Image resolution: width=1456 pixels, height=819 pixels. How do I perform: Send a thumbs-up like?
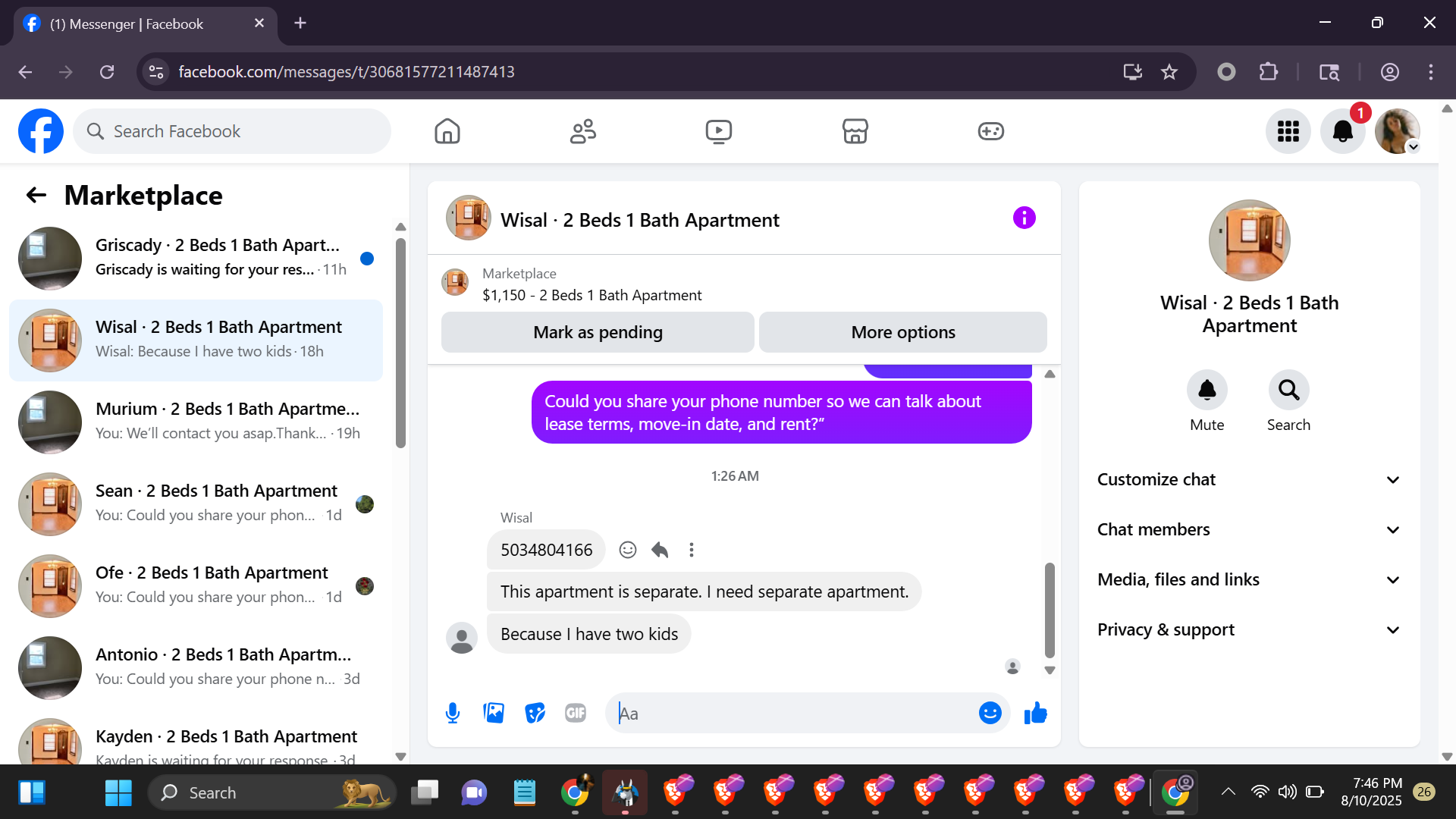(x=1035, y=713)
